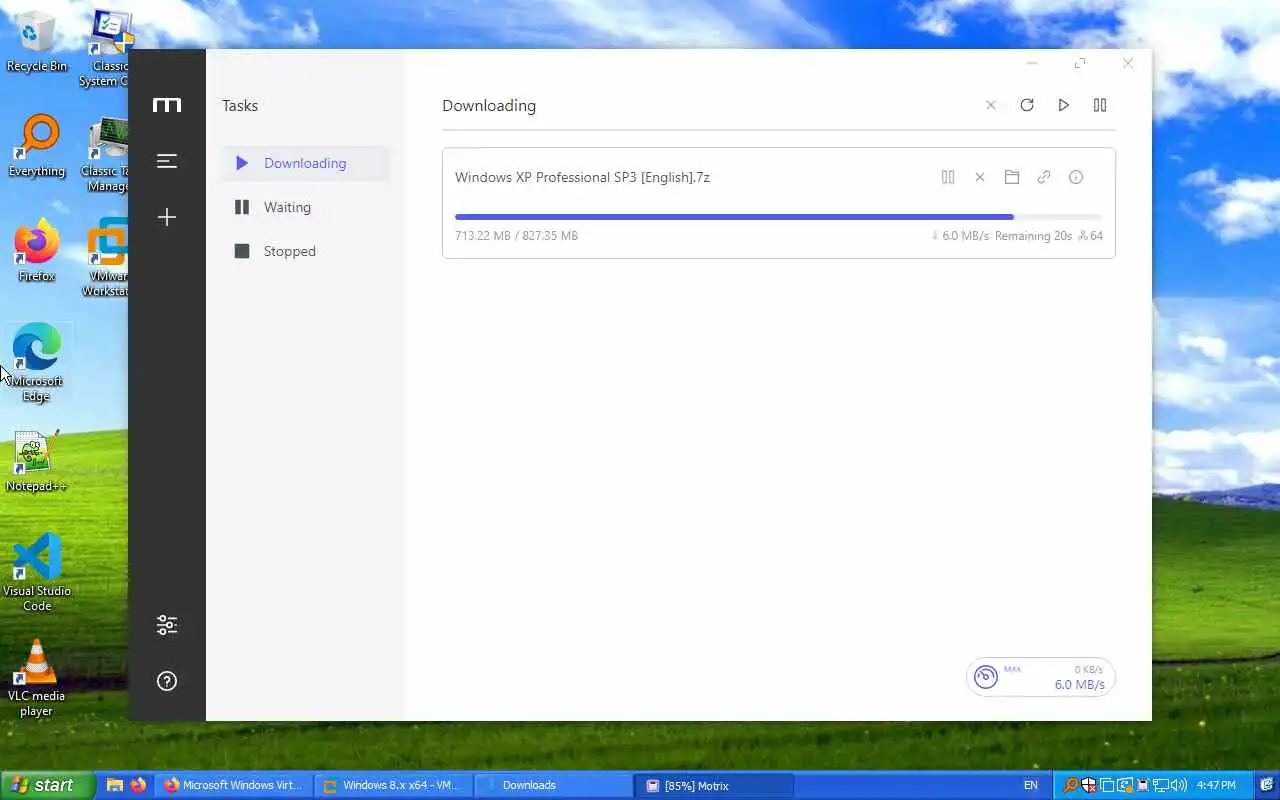Open VLC media player desktop shortcut
1280x800 pixels.
[x=37, y=678]
